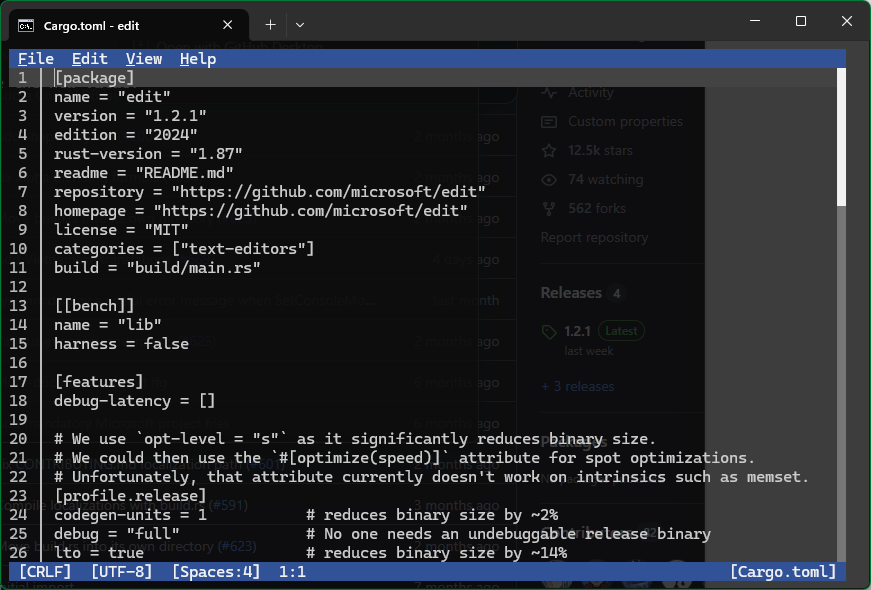Open the Edit menu
Viewport: 871px width, 590px height.
point(90,59)
